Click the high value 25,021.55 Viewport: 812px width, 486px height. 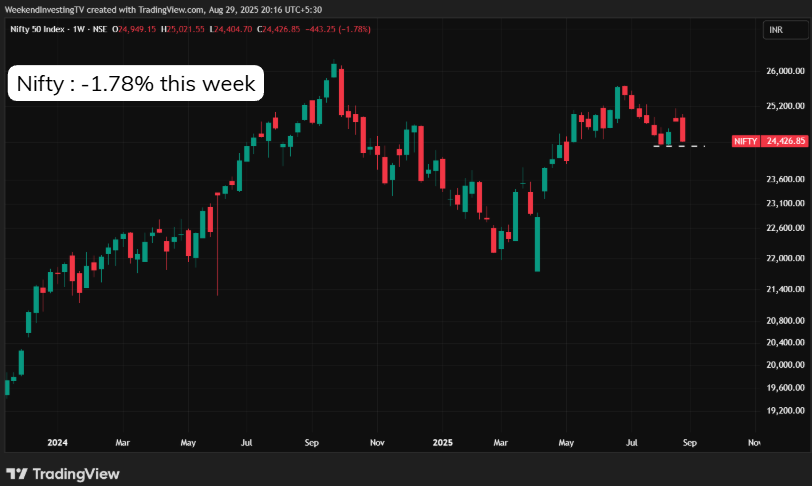click(x=185, y=29)
